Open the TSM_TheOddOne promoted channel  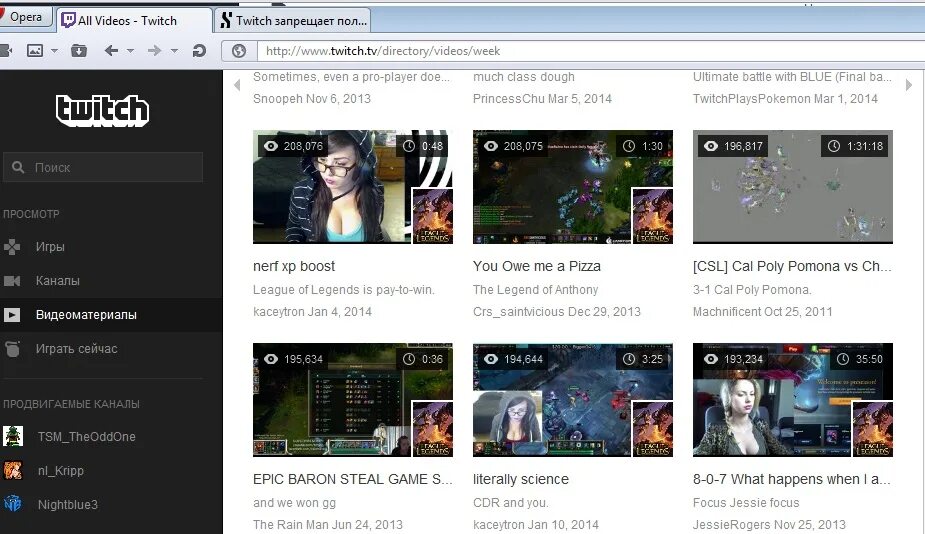tap(86, 437)
